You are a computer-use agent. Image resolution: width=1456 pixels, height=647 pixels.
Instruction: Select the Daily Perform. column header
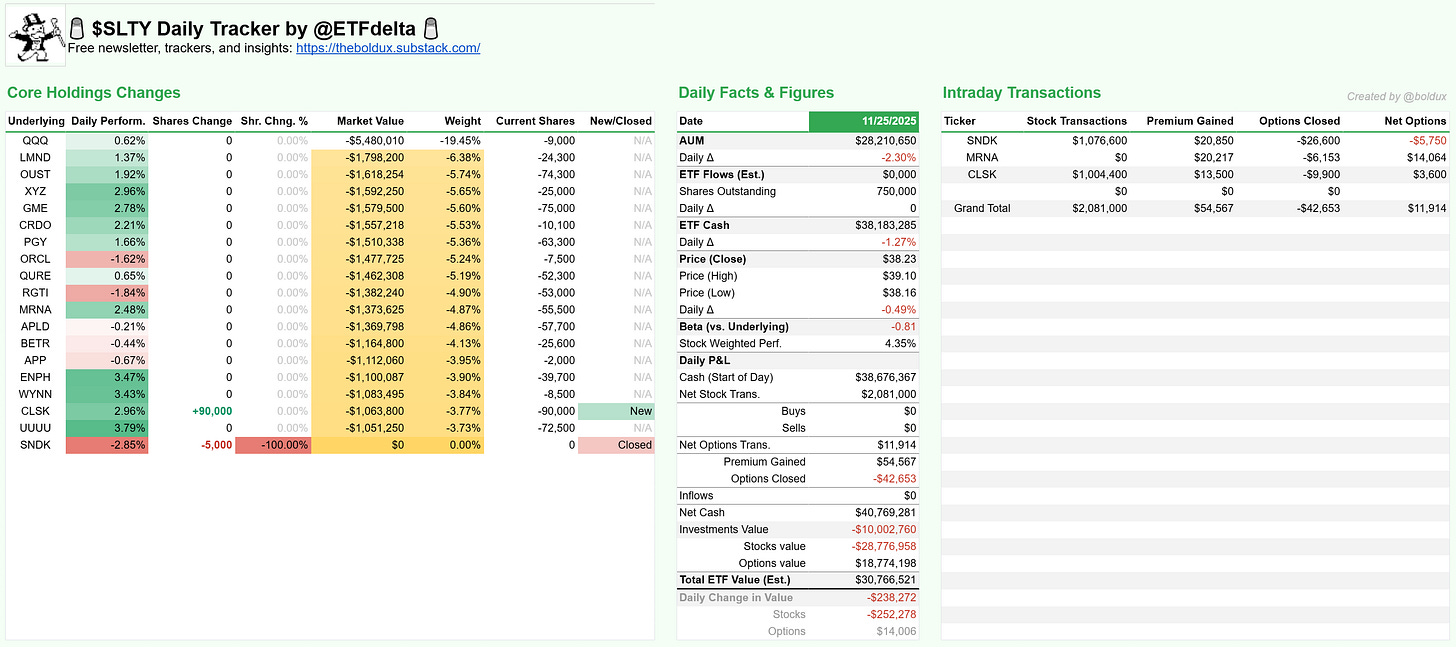point(108,121)
